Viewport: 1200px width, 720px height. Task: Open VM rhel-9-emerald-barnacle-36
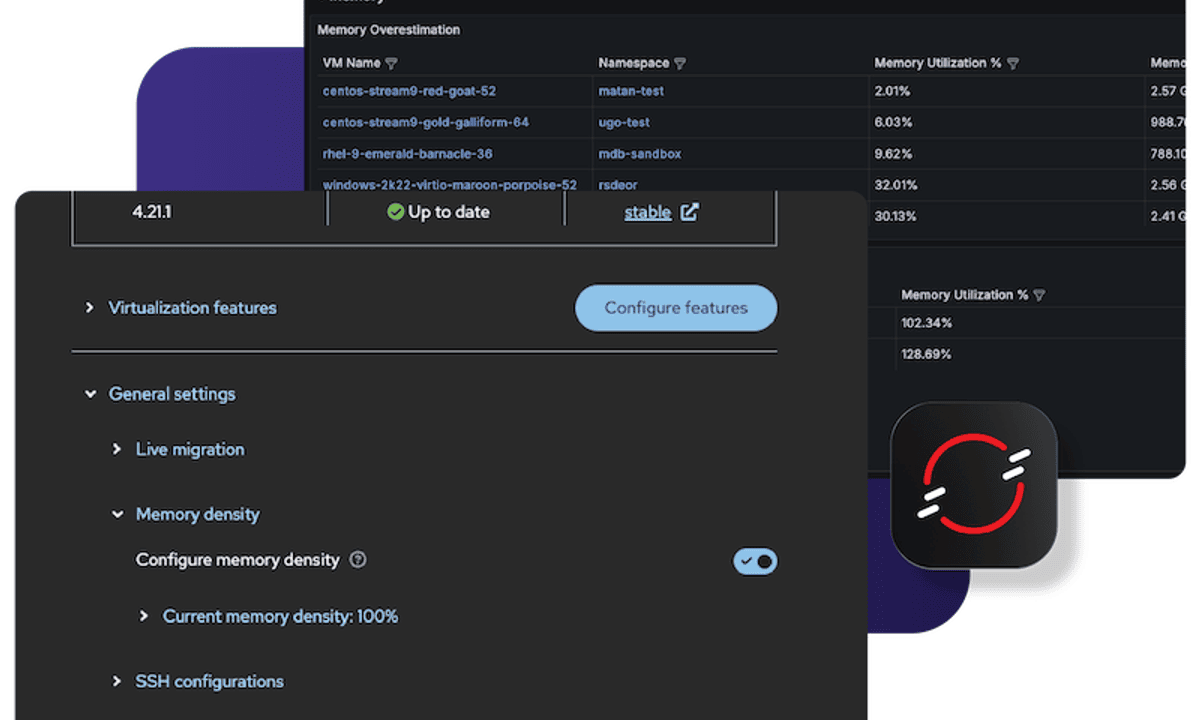point(407,154)
